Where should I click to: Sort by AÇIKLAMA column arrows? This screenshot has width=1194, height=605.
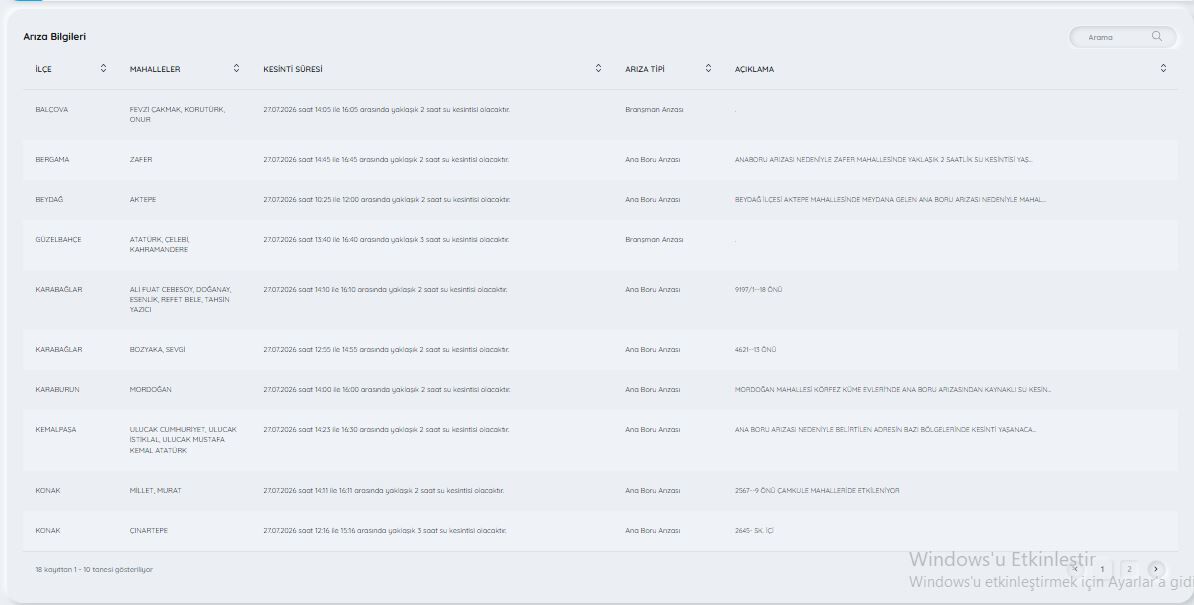coord(1164,68)
